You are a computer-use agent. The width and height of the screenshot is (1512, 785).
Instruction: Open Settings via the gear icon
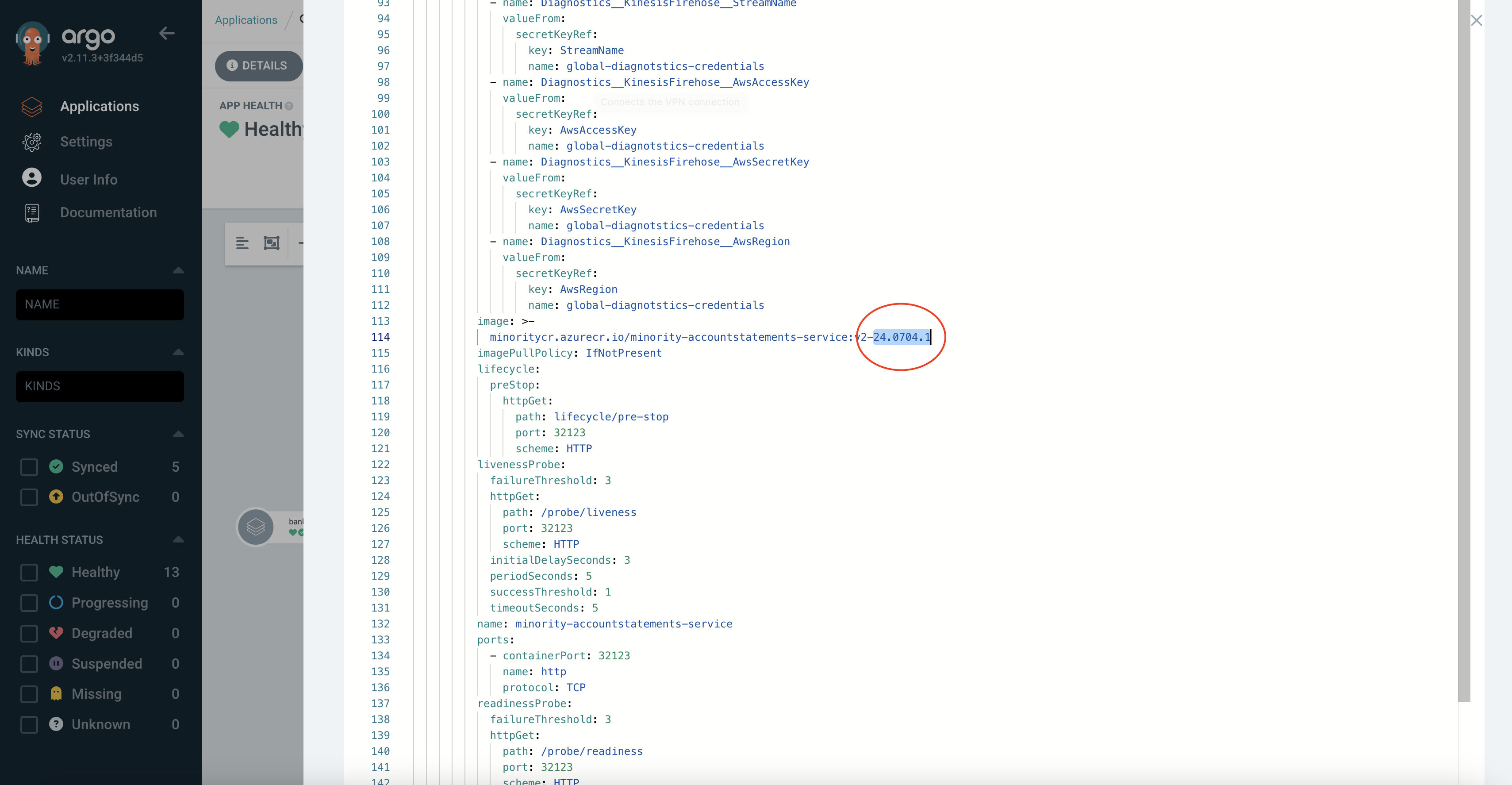tap(32, 142)
